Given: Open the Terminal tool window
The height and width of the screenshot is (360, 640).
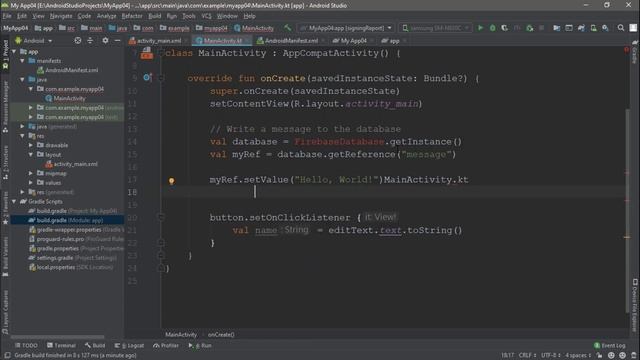Looking at the screenshot, I should (61, 345).
